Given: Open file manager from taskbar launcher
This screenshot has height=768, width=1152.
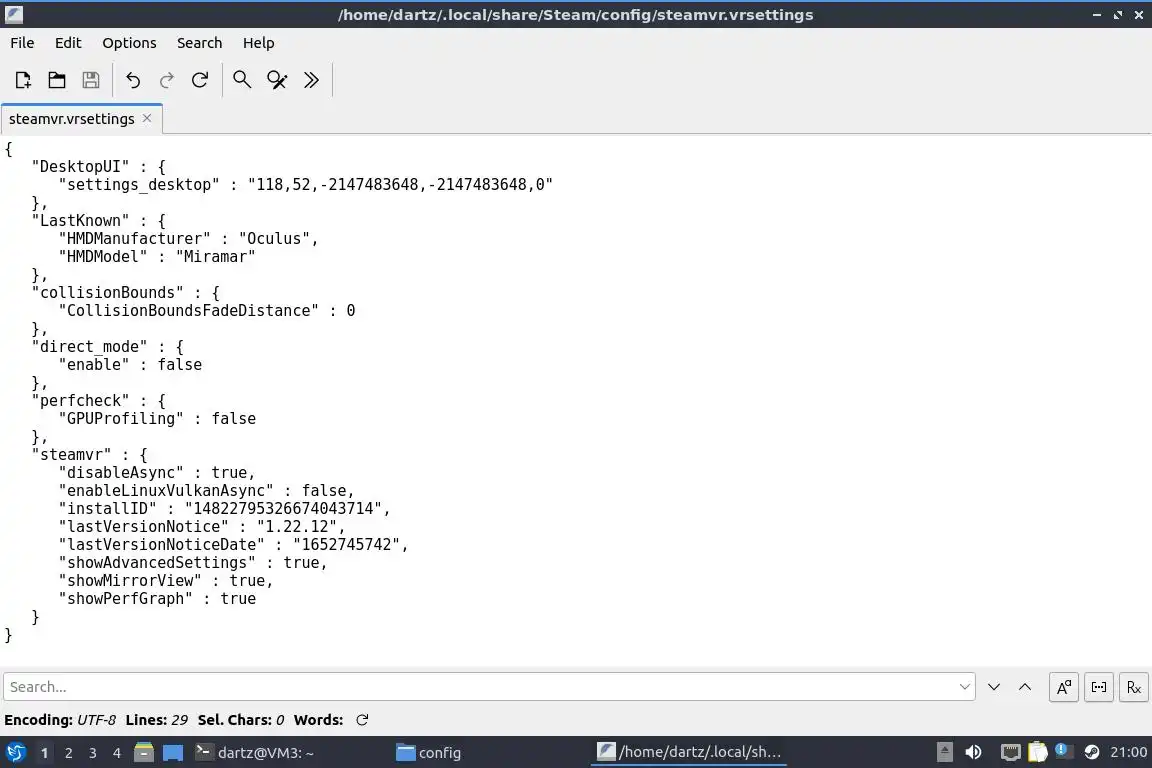Looking at the screenshot, I should coord(144,753).
